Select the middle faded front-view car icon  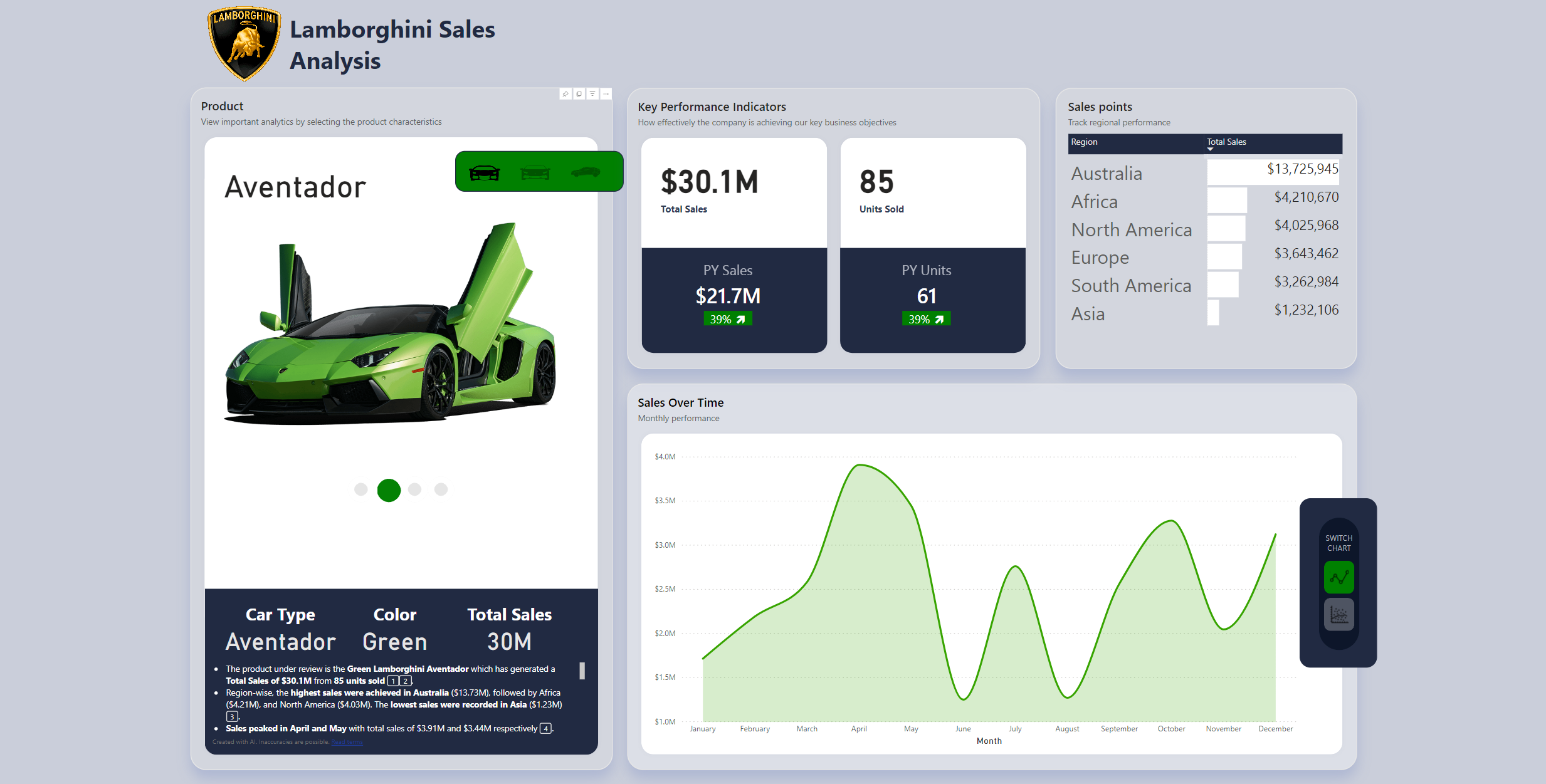pyautogui.click(x=535, y=172)
